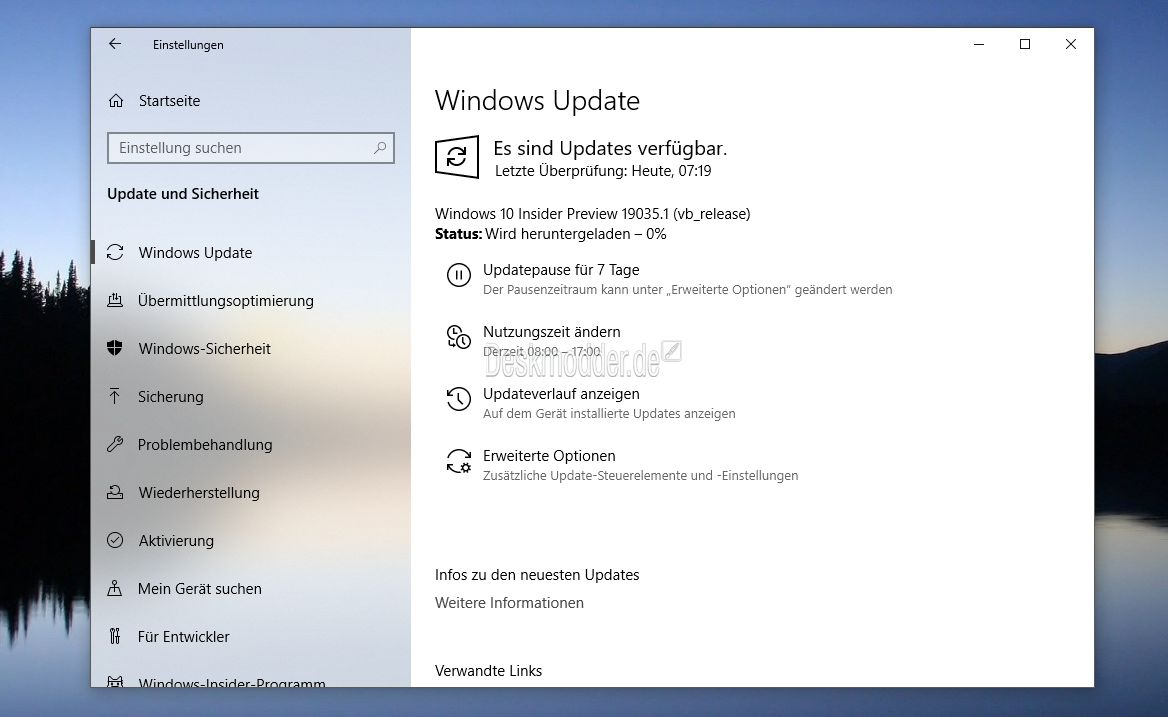Click the gear-sync icon for Erweiterte Optionen

[x=459, y=461]
